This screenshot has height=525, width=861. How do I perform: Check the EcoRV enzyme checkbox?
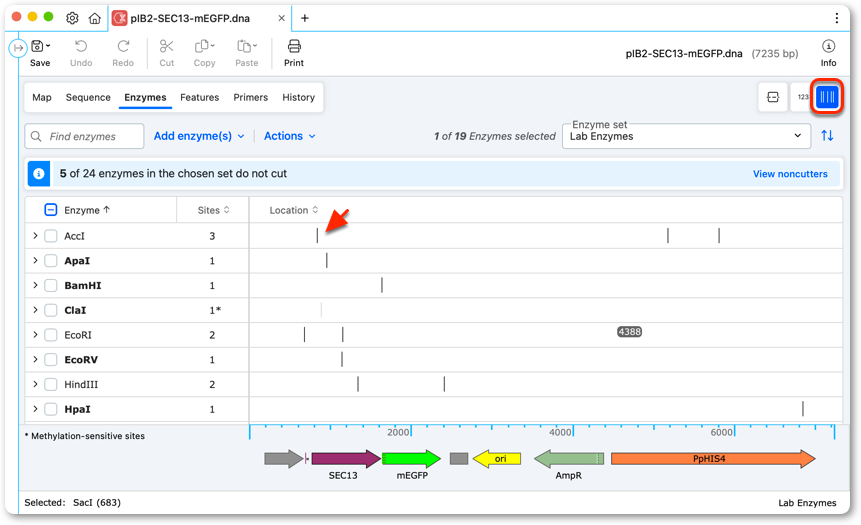tap(51, 360)
